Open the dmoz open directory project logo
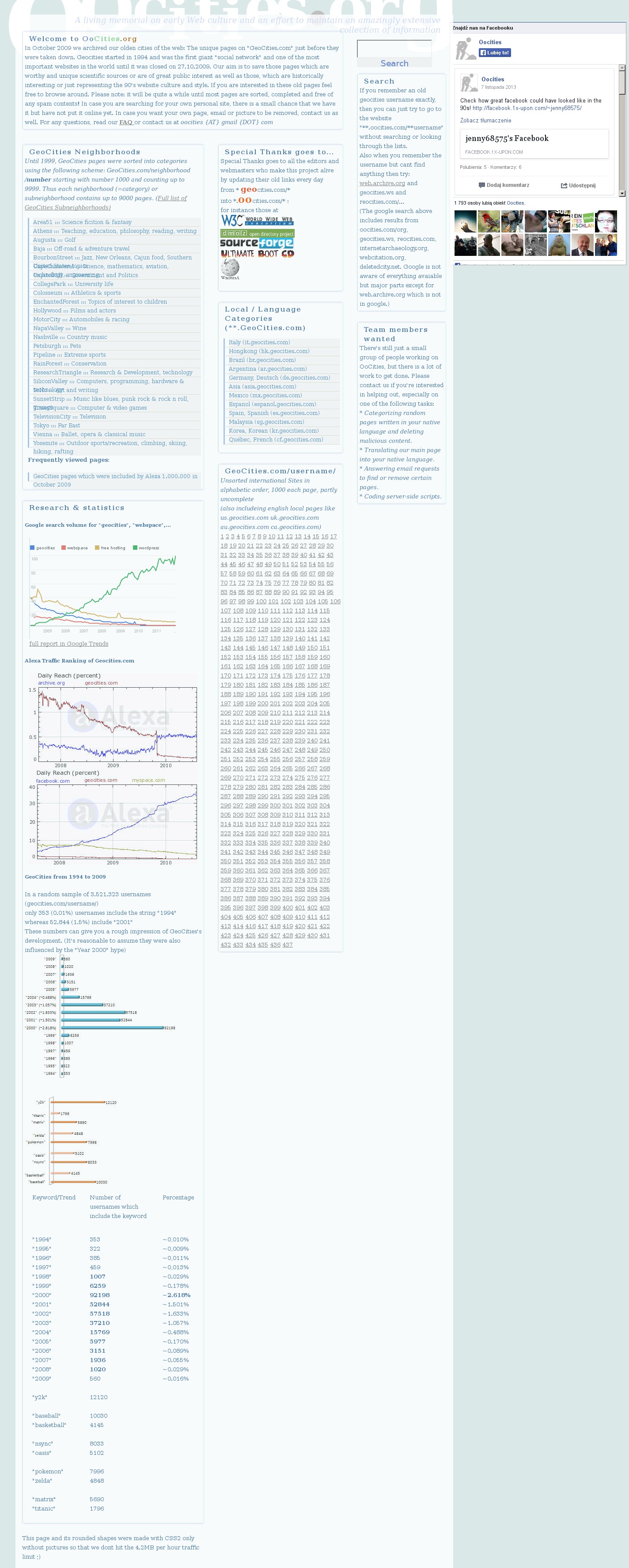This screenshot has width=629, height=1568. click(x=257, y=233)
